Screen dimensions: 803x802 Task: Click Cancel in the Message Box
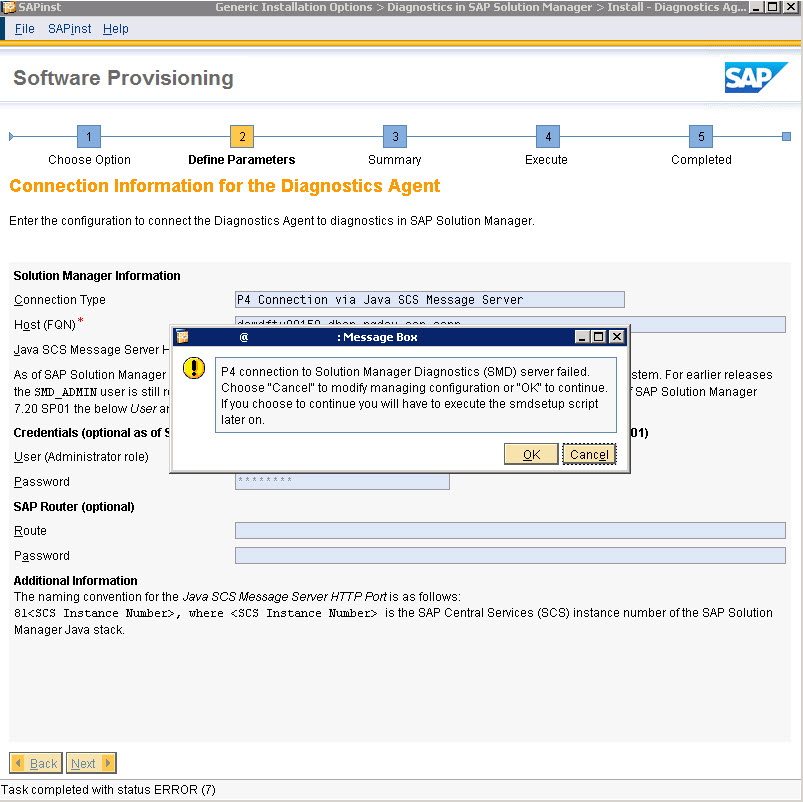(589, 454)
